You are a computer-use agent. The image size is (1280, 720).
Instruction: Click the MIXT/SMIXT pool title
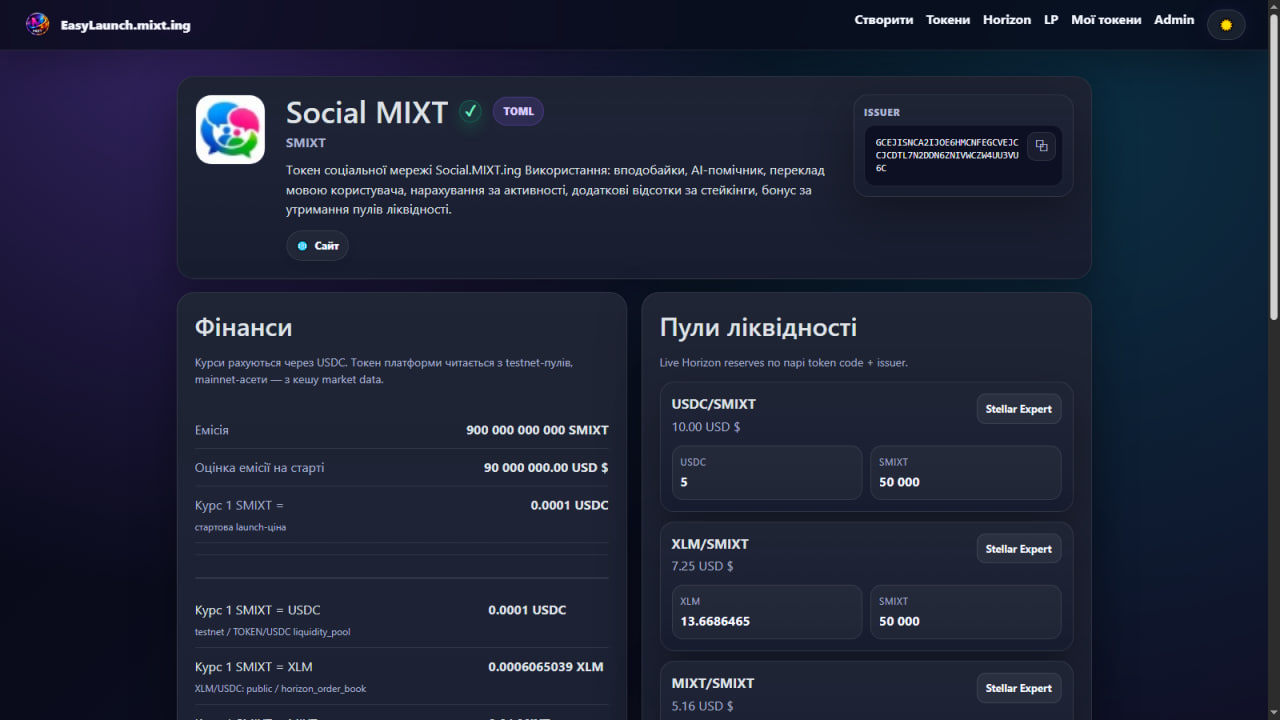(x=713, y=683)
